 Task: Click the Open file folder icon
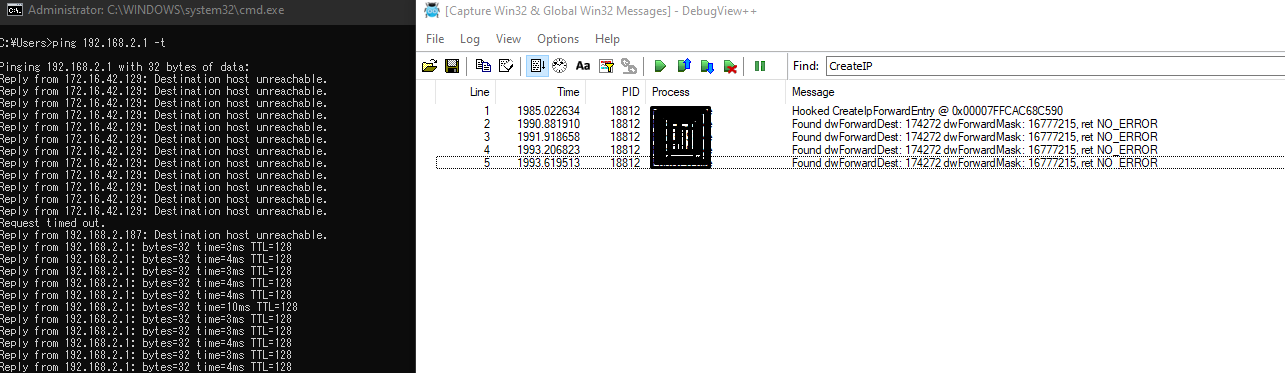pos(430,66)
